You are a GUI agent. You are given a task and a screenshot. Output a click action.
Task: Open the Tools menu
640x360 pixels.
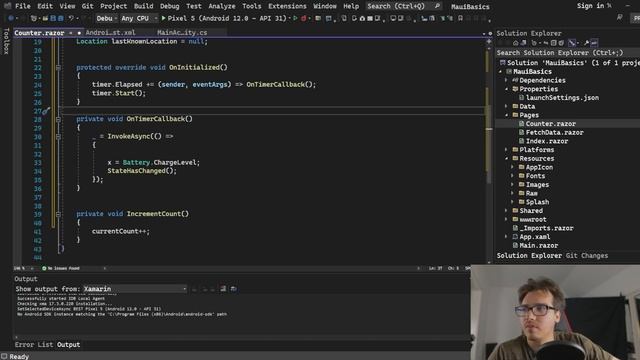click(251, 6)
